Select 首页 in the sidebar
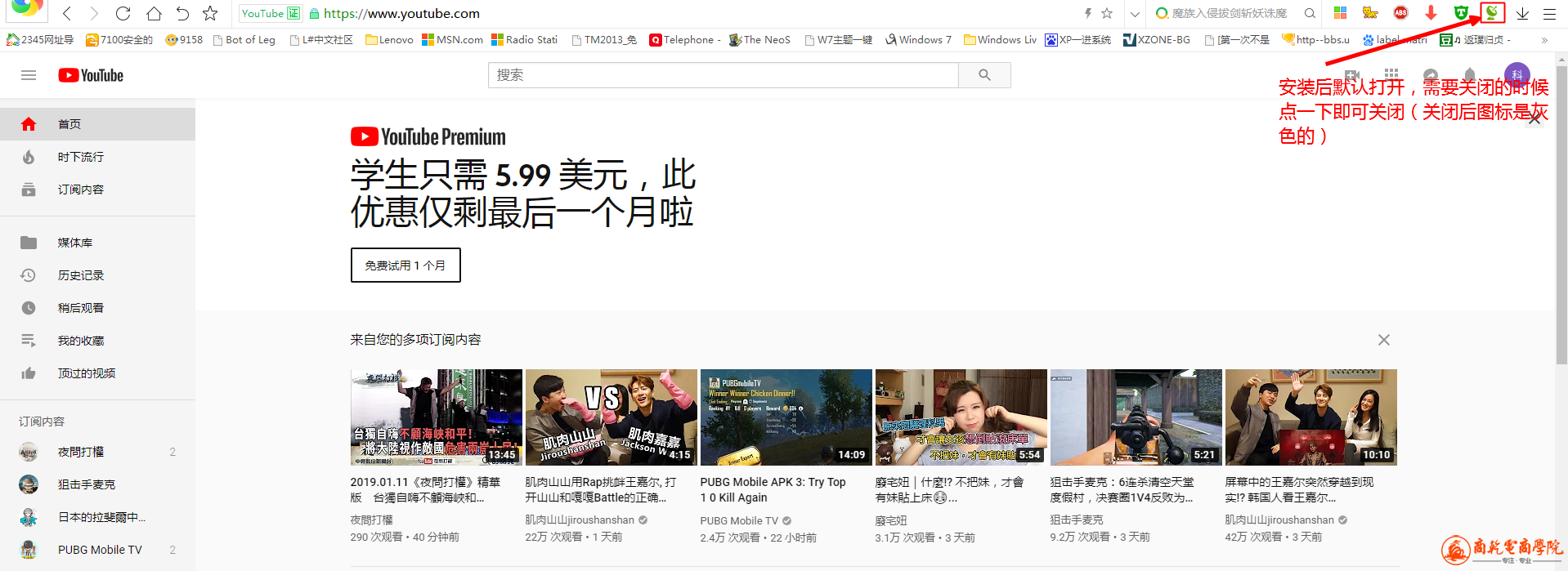1568x571 pixels. tap(97, 124)
